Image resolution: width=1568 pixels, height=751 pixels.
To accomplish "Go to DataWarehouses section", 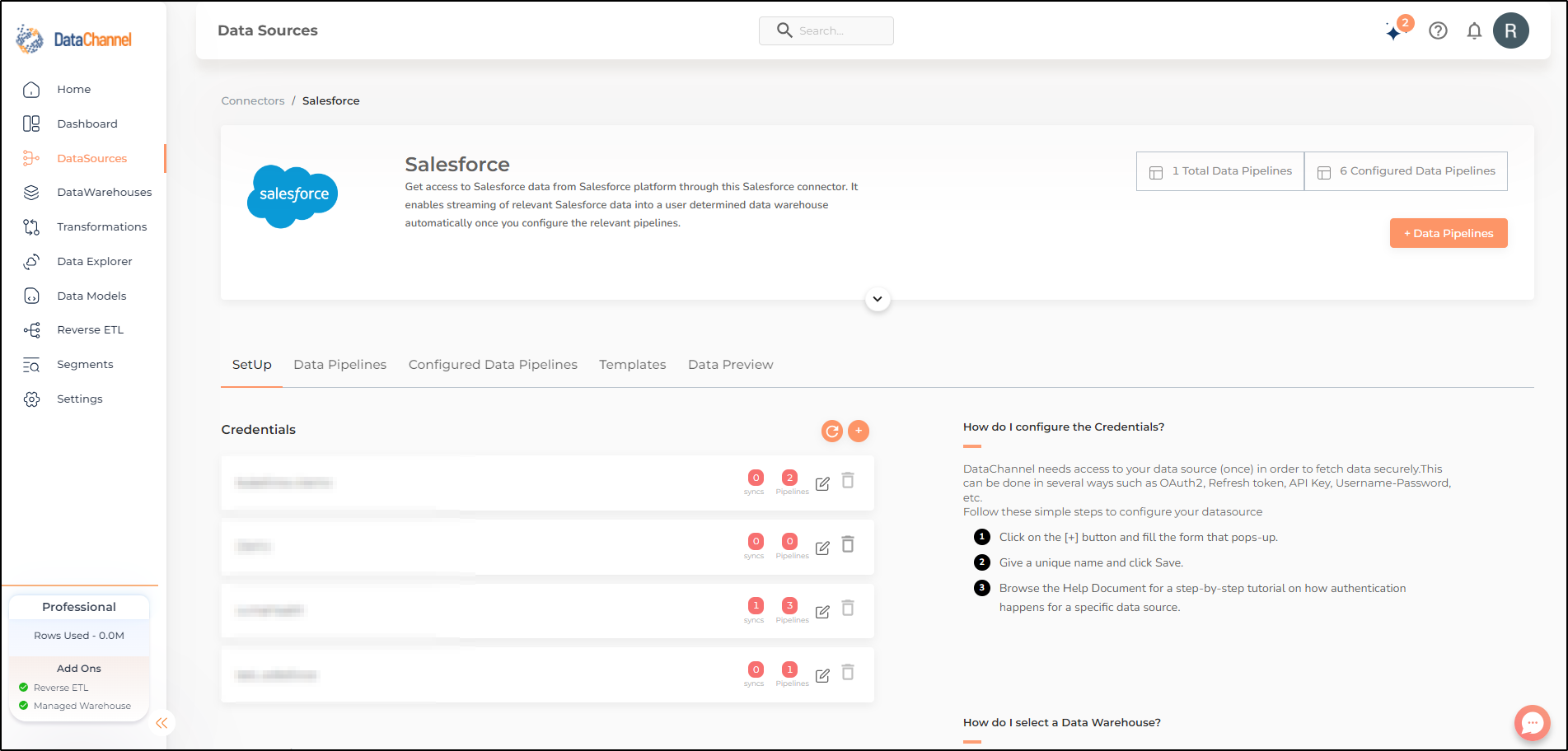I will 104,192.
